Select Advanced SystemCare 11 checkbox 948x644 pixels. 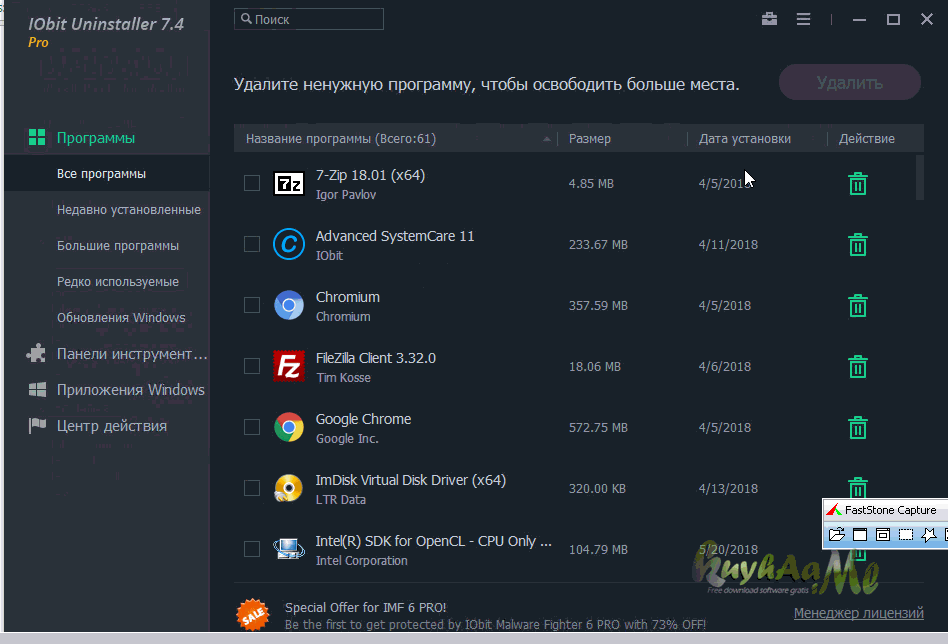pyautogui.click(x=252, y=244)
